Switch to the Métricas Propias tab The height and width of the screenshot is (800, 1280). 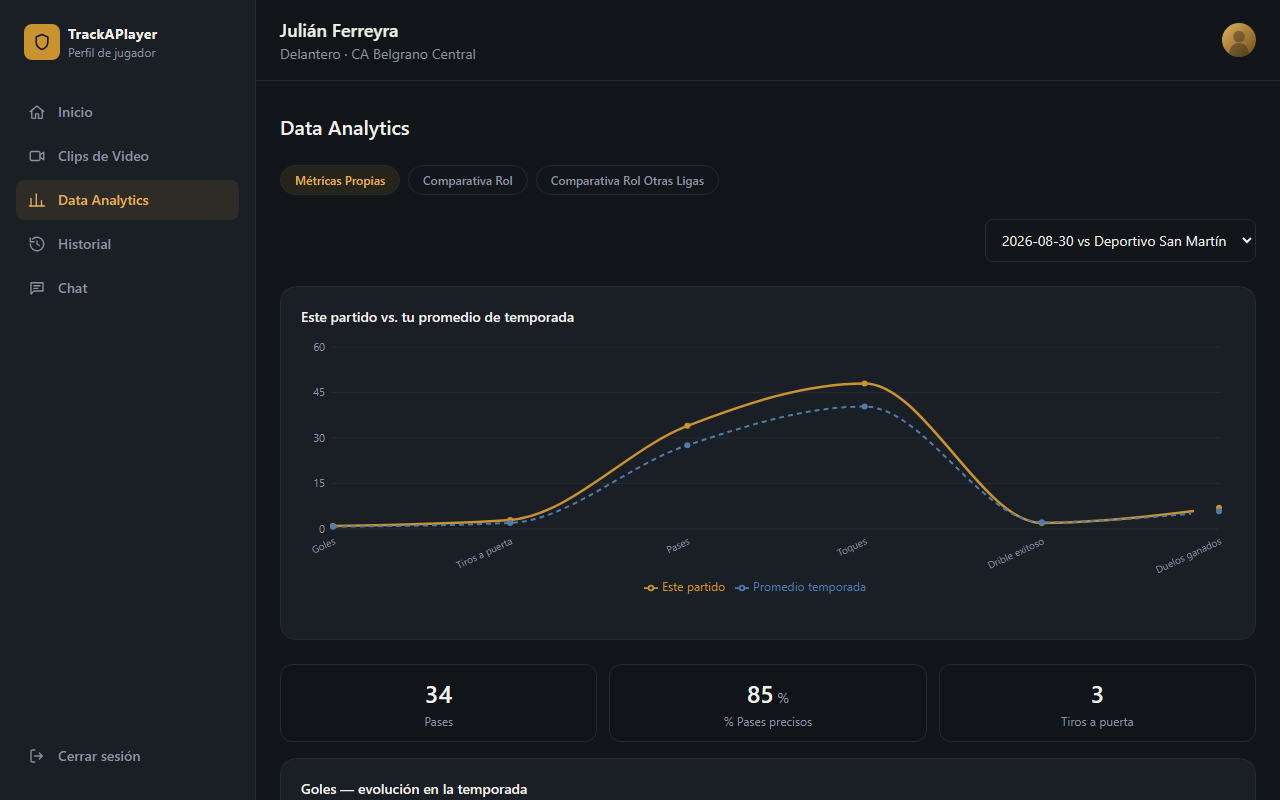pyautogui.click(x=340, y=181)
